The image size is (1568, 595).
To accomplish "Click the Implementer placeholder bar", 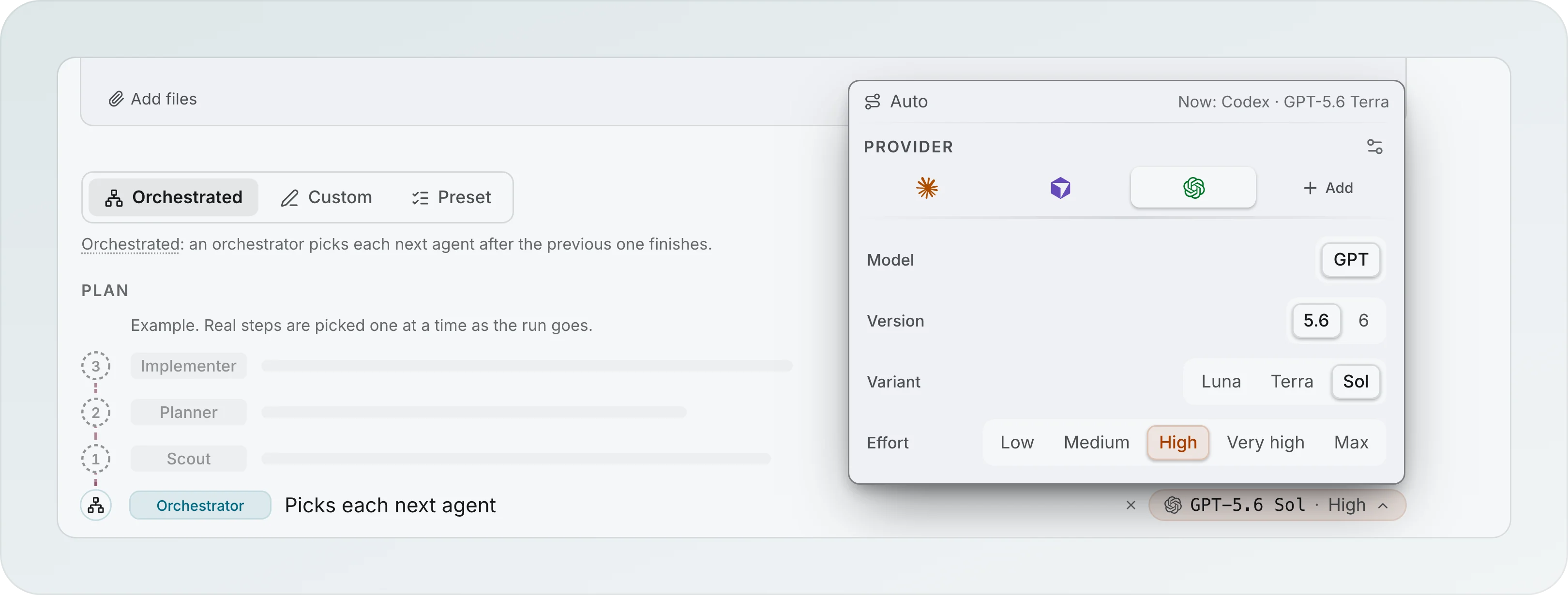I will [x=527, y=366].
